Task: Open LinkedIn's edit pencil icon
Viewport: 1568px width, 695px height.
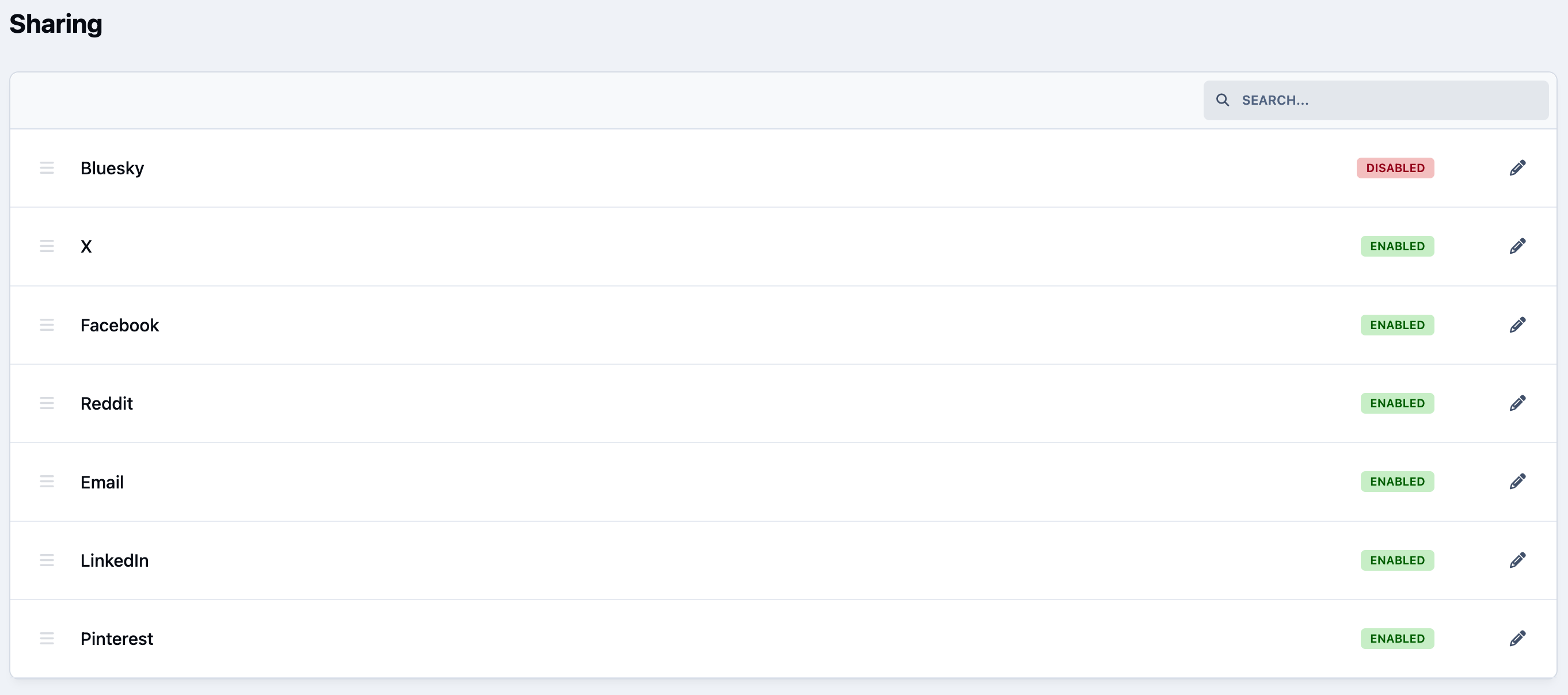Action: 1517,560
